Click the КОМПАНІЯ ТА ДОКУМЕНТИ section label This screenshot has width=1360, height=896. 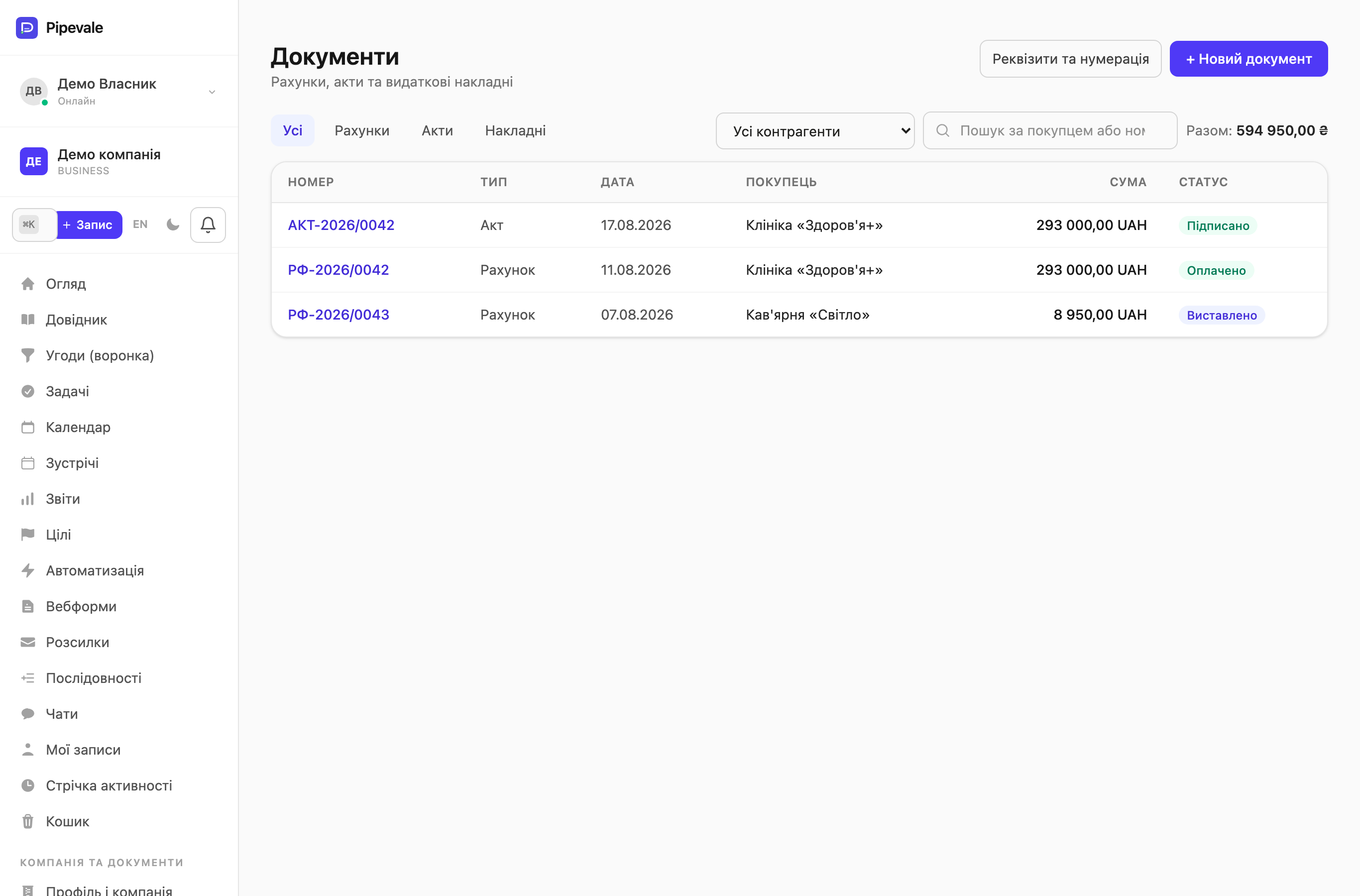click(102, 863)
